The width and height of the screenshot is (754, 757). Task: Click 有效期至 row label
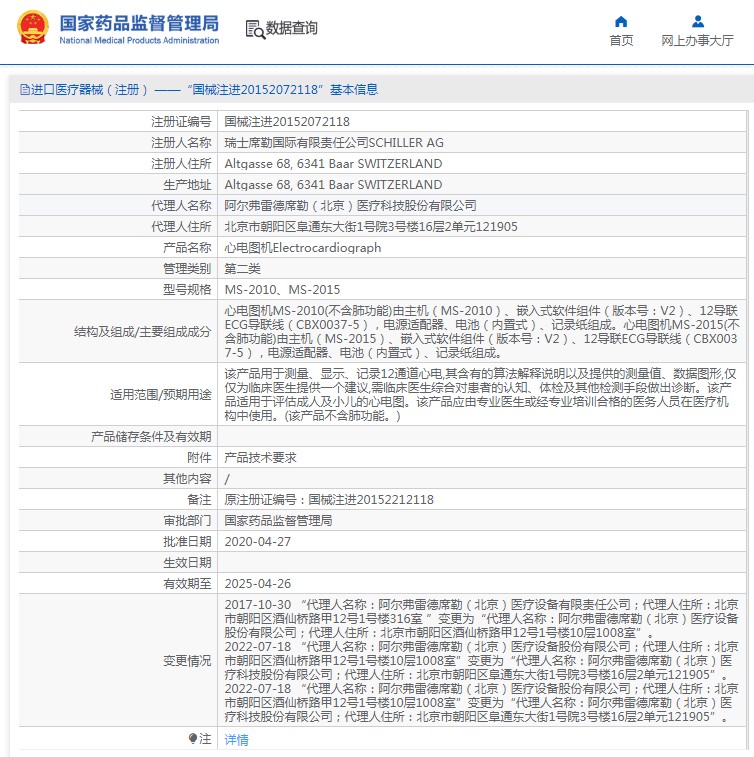[x=187, y=584]
